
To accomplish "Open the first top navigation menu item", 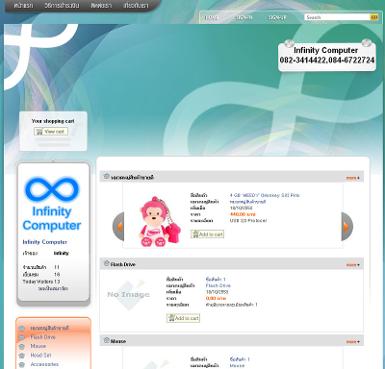I will coord(23,6).
